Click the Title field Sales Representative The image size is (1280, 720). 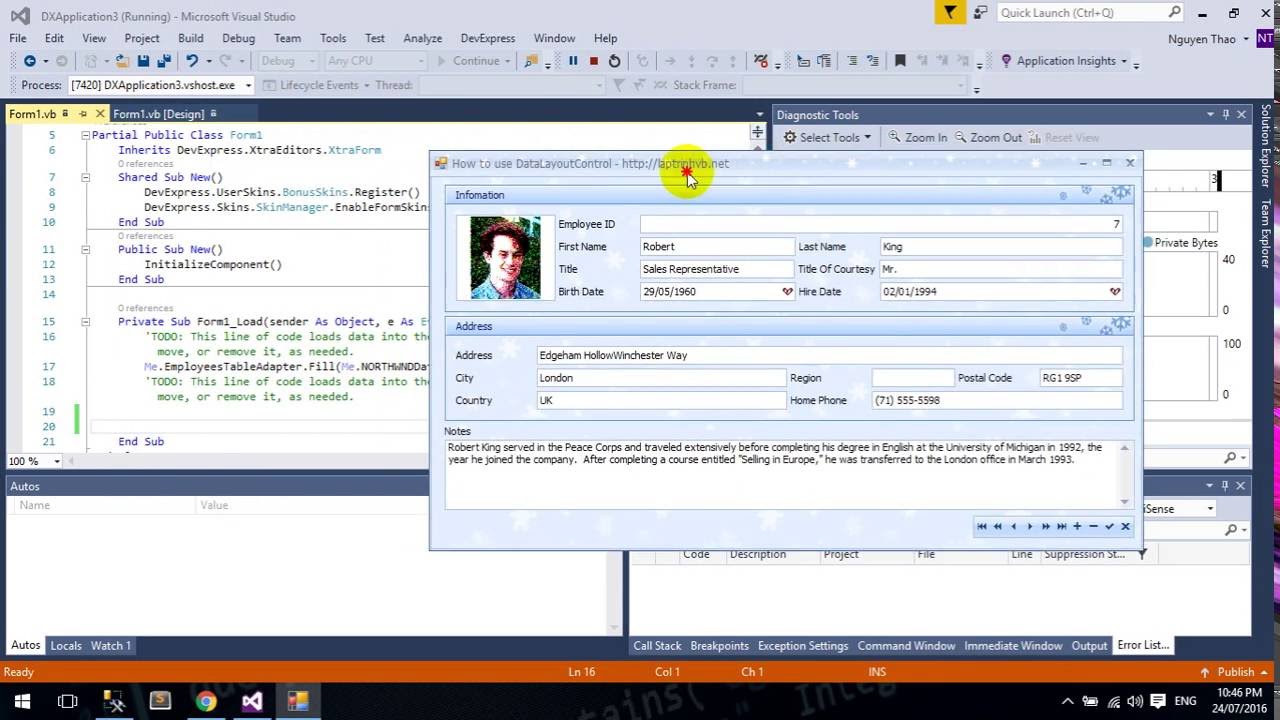coord(717,269)
